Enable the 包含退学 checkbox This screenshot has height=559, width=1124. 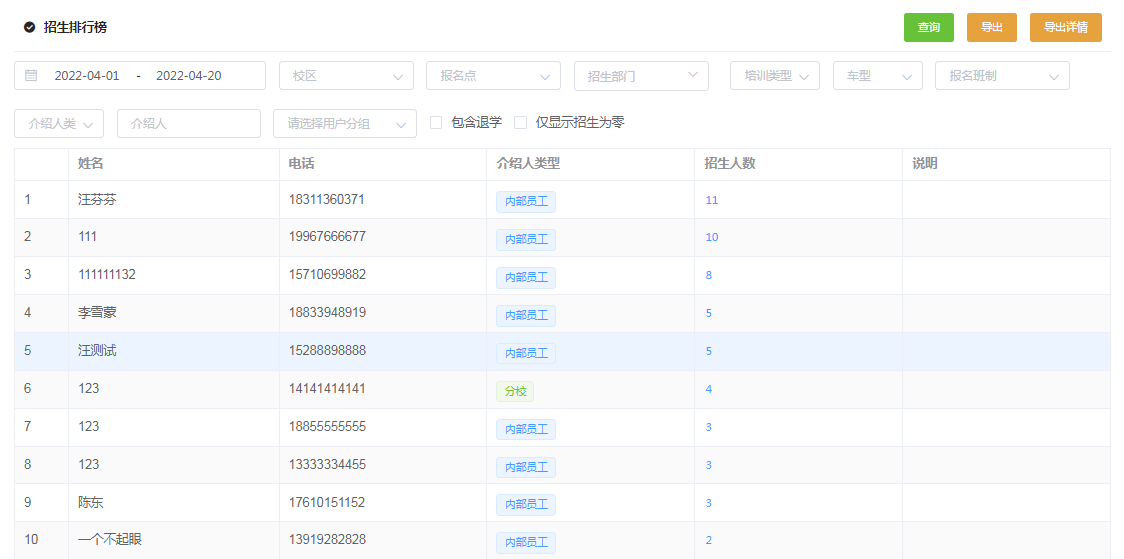click(x=436, y=123)
